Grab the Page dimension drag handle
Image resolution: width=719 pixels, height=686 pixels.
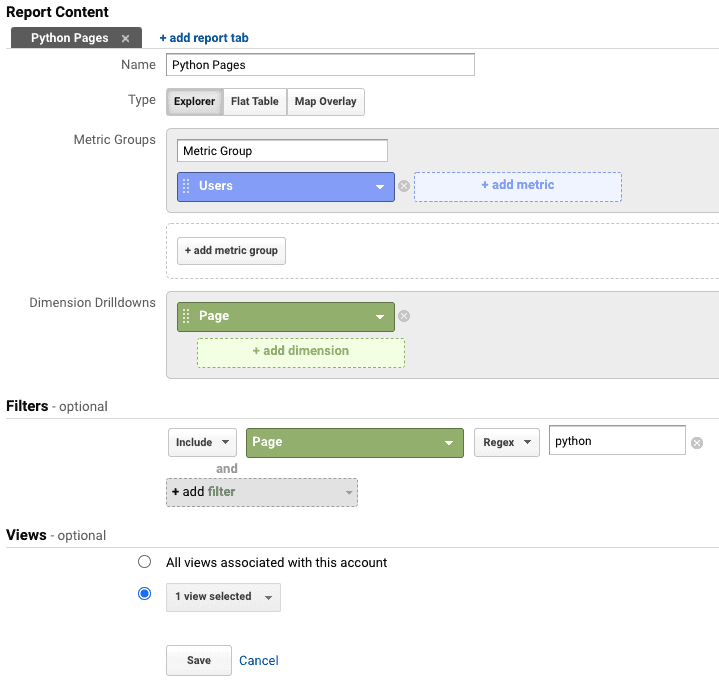pyautogui.click(x=186, y=316)
